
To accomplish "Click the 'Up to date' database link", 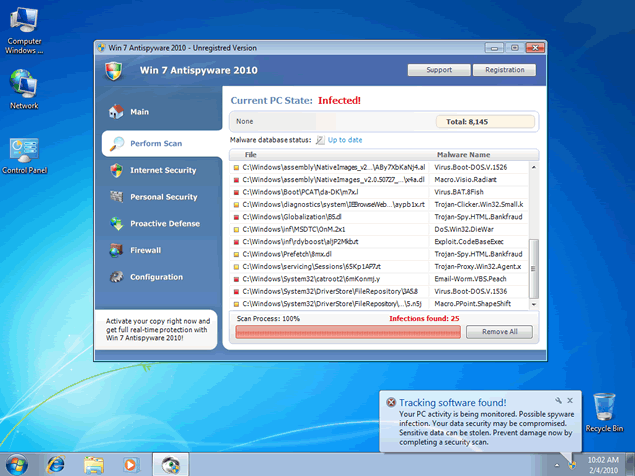I will click(x=344, y=140).
